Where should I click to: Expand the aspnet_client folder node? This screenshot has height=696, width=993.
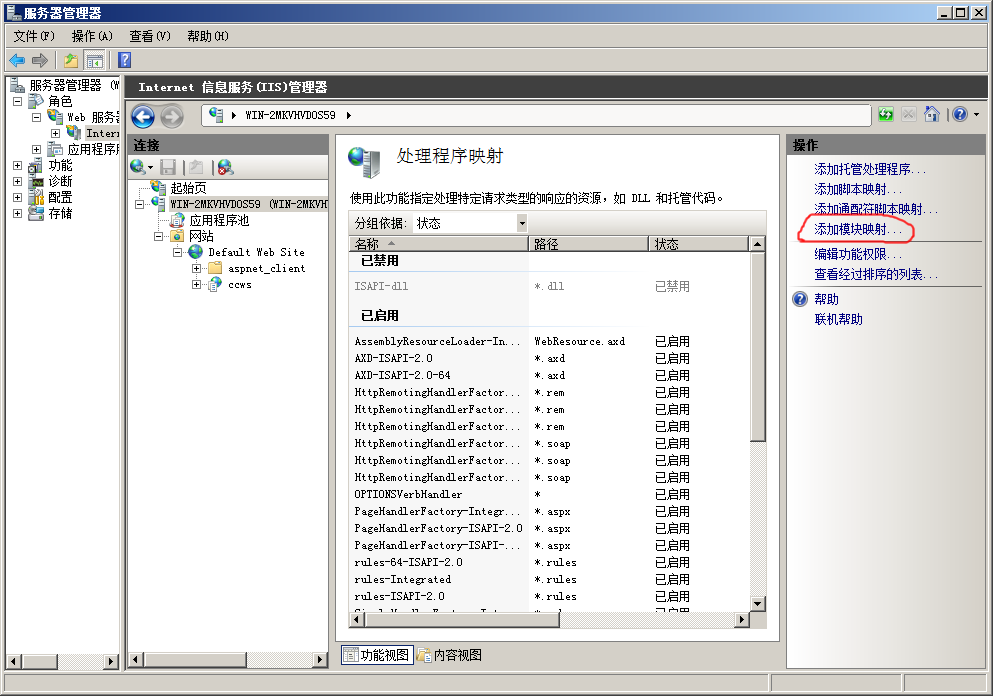(x=197, y=268)
